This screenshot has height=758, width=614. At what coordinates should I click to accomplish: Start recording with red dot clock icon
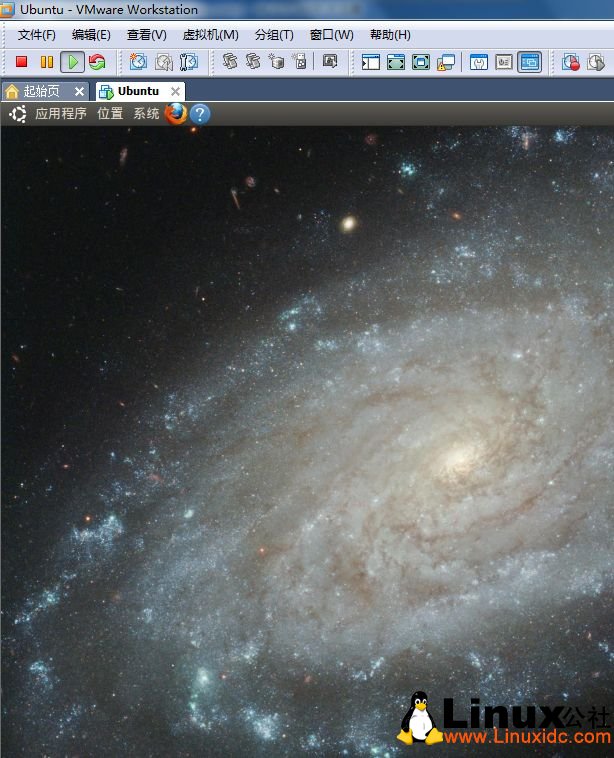point(570,62)
